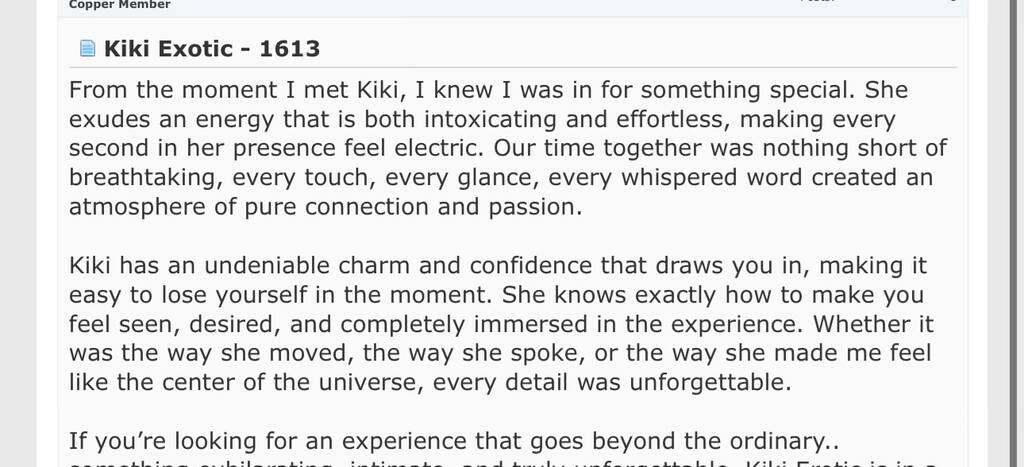
Task: Click the sentence starting 'She knows exactly how'
Action: [712, 295]
